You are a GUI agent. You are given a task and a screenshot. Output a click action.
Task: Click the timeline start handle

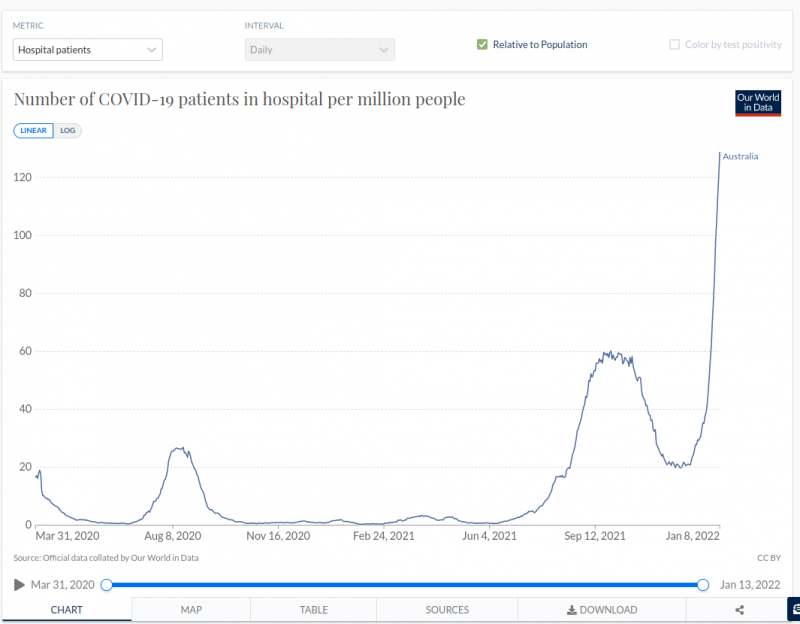(x=106, y=585)
